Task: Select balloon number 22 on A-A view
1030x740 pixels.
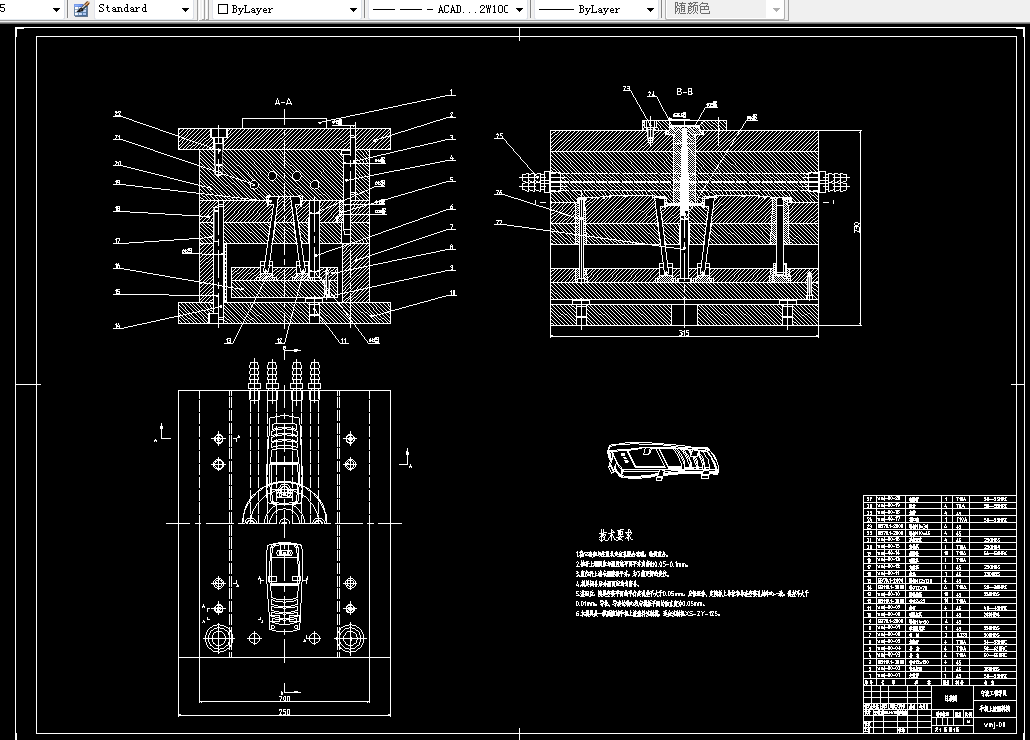Action: click(x=118, y=114)
